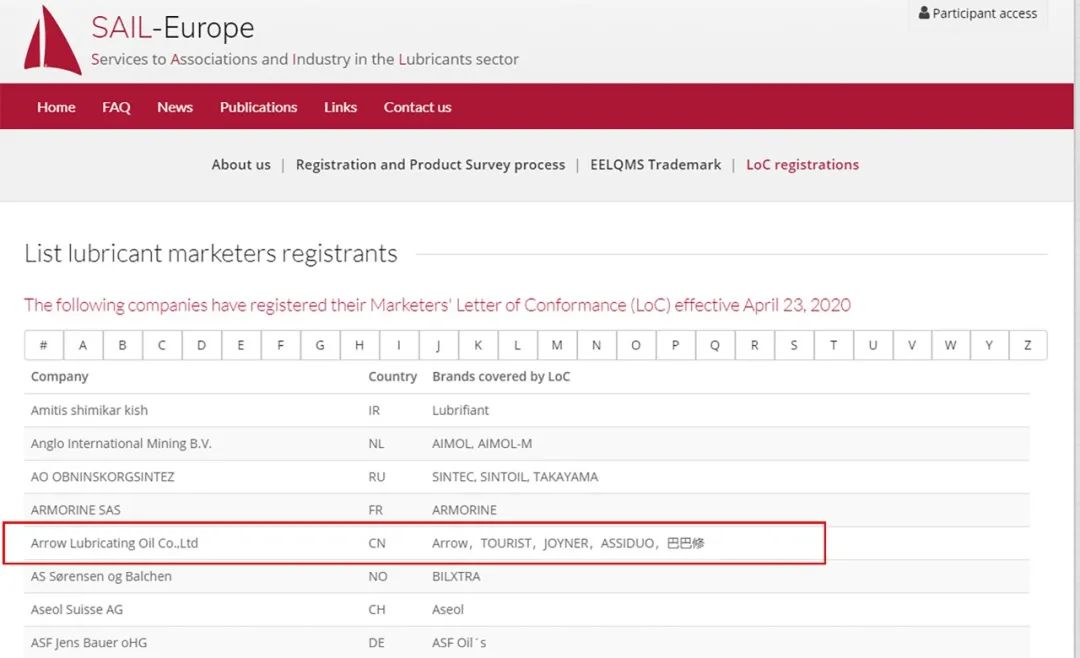Filter registrants by letter M

[x=557, y=345]
